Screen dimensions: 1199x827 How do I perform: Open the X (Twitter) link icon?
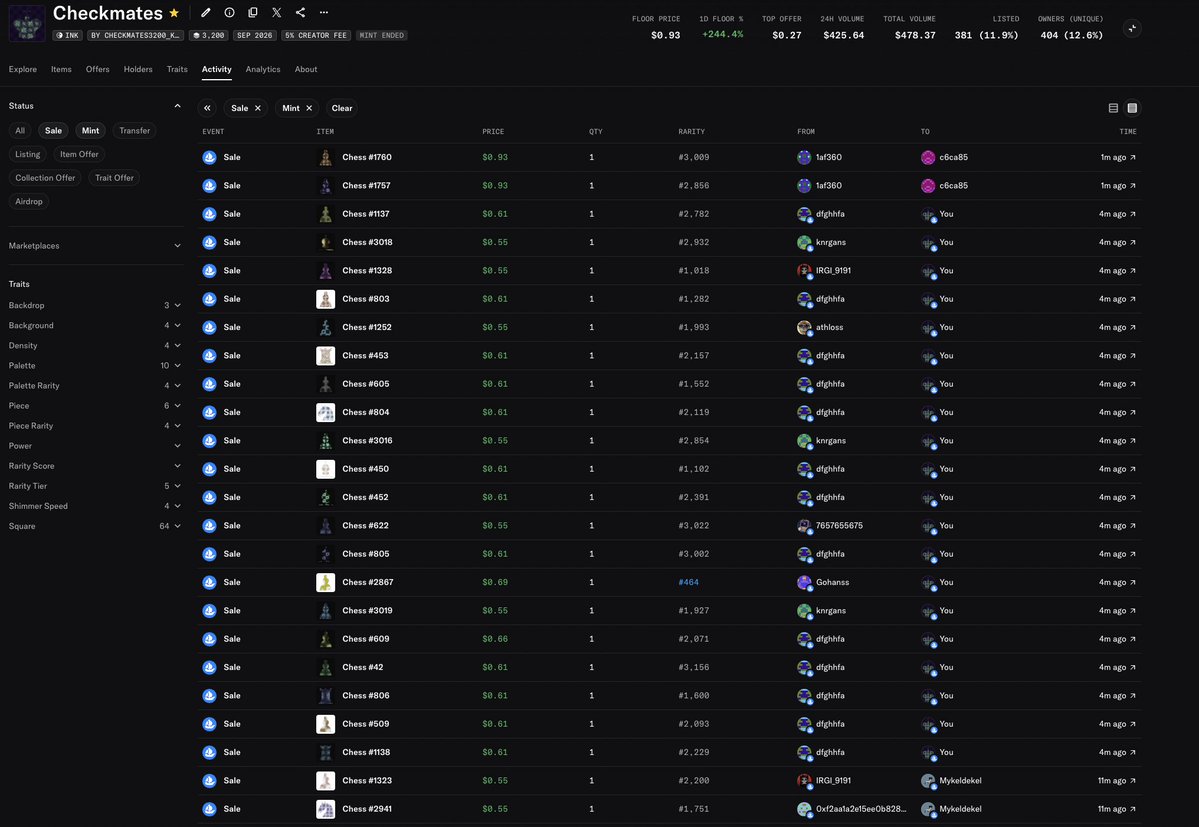tap(277, 12)
